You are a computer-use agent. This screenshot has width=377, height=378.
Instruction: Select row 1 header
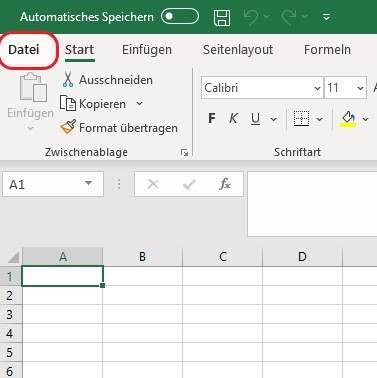(x=10, y=276)
